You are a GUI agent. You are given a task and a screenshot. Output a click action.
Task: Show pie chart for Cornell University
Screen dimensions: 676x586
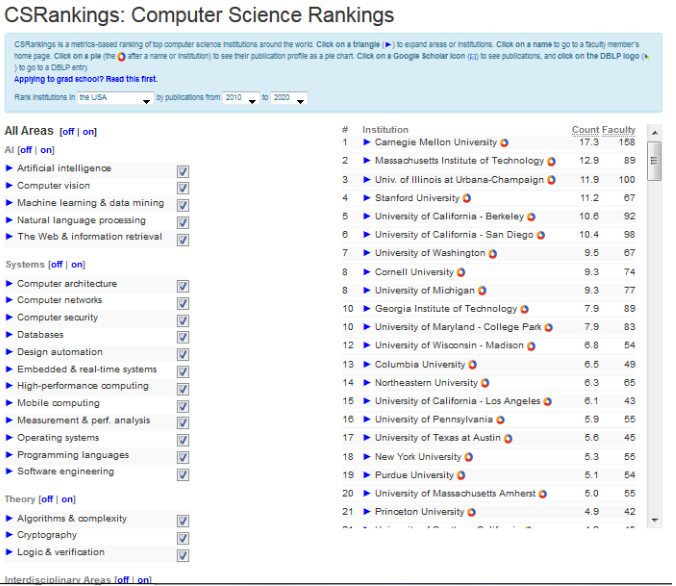tap(461, 272)
